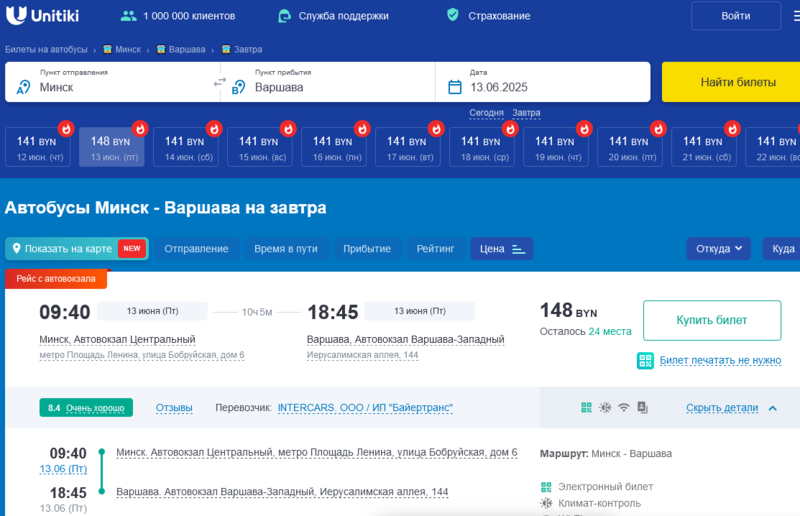
Task: Open the Отзывы reviews link
Action: (174, 408)
